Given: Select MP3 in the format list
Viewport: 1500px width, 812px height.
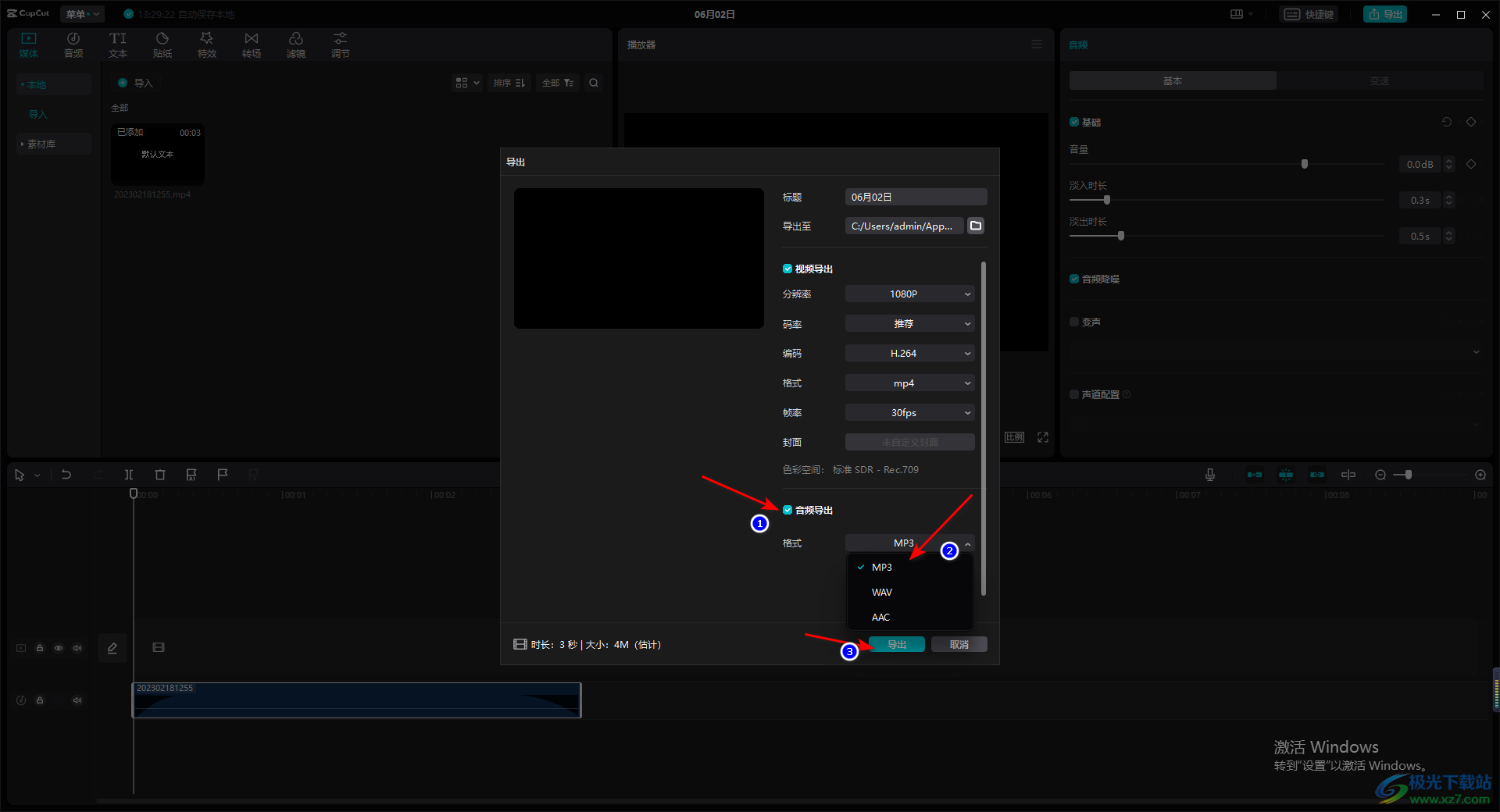Looking at the screenshot, I should [x=910, y=568].
